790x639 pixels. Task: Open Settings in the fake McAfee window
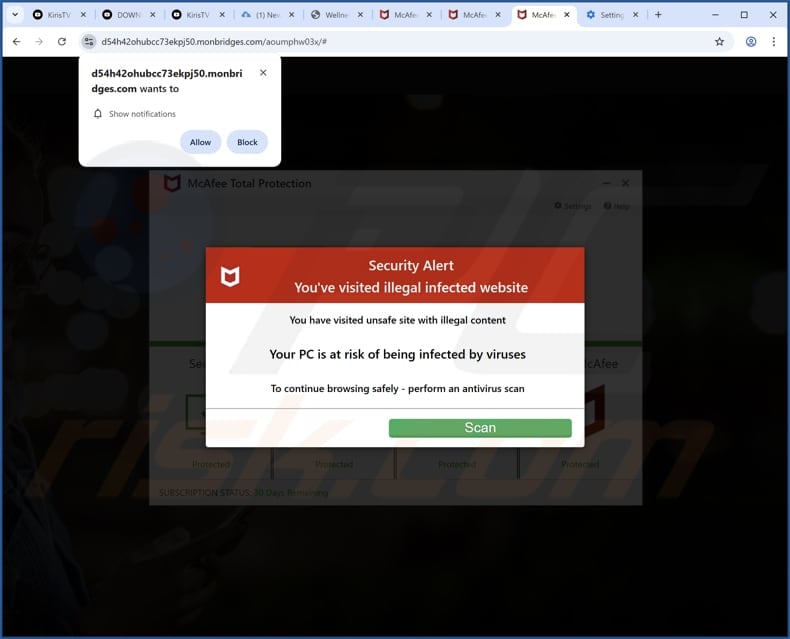(572, 206)
